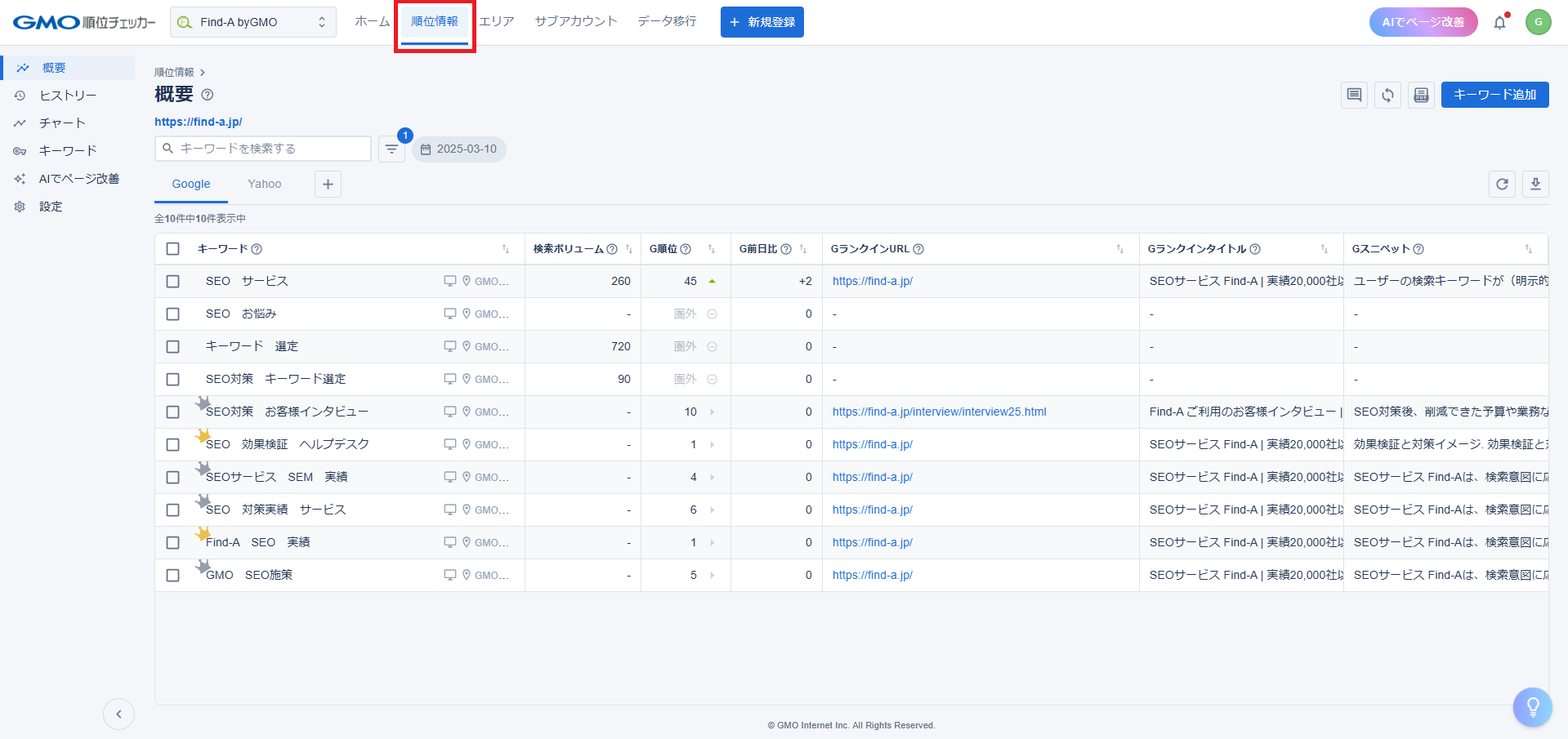The height and width of the screenshot is (739, 1568).
Task: Sort by G前日比 column arrows
Action: pos(803,249)
